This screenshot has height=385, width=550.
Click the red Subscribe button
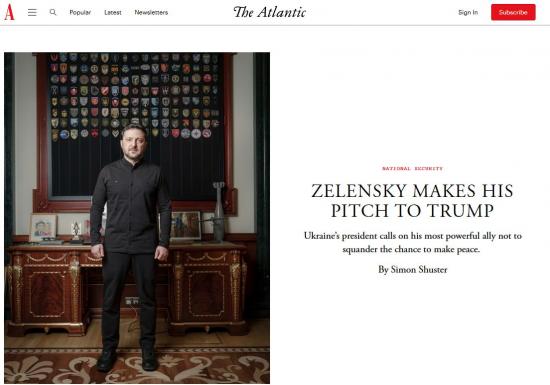[513, 12]
